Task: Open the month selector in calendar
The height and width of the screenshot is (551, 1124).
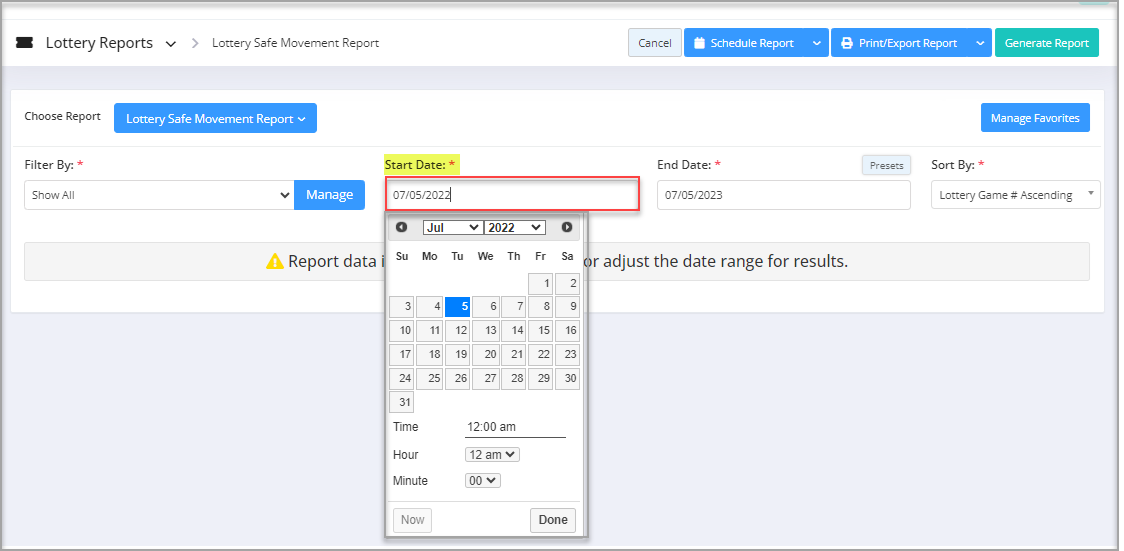Action: pyautogui.click(x=452, y=227)
